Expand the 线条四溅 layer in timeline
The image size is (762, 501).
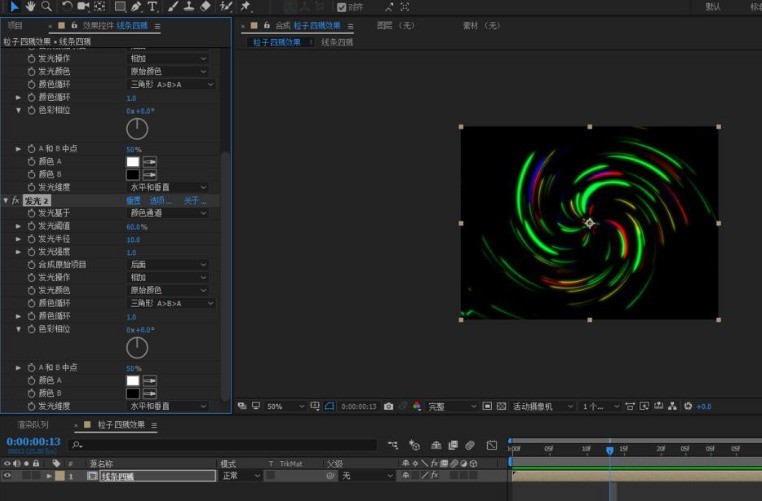pyautogui.click(x=49, y=476)
